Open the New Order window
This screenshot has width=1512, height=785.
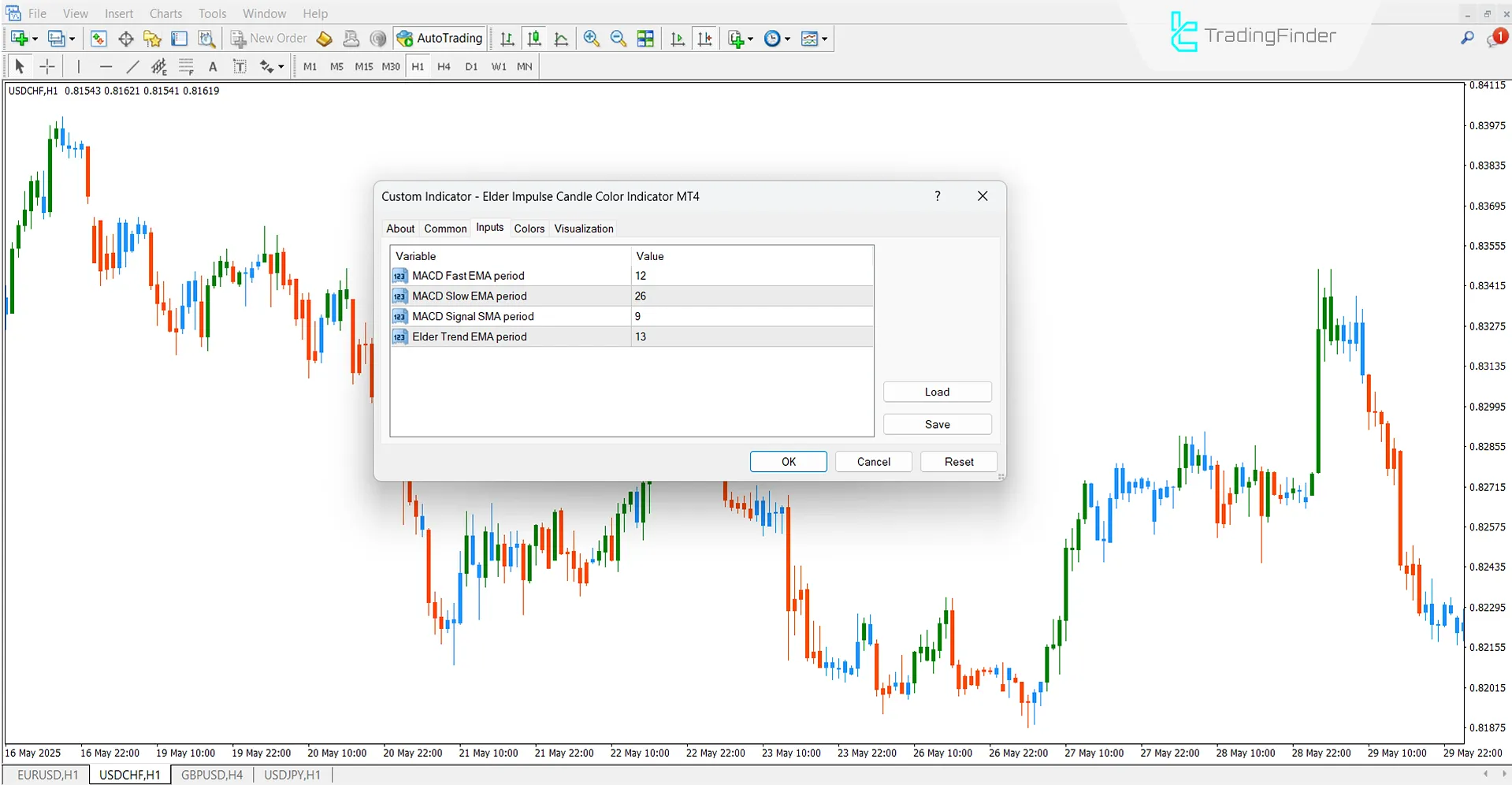(x=268, y=38)
